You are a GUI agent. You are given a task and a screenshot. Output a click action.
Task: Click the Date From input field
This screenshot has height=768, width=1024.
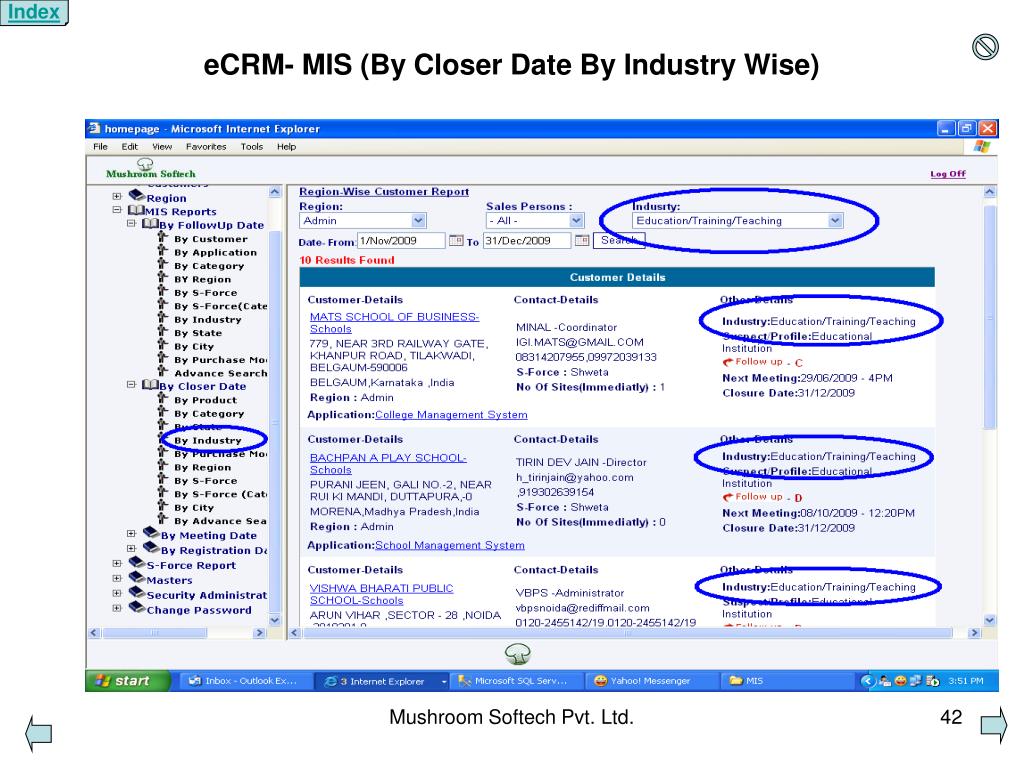[x=401, y=240]
